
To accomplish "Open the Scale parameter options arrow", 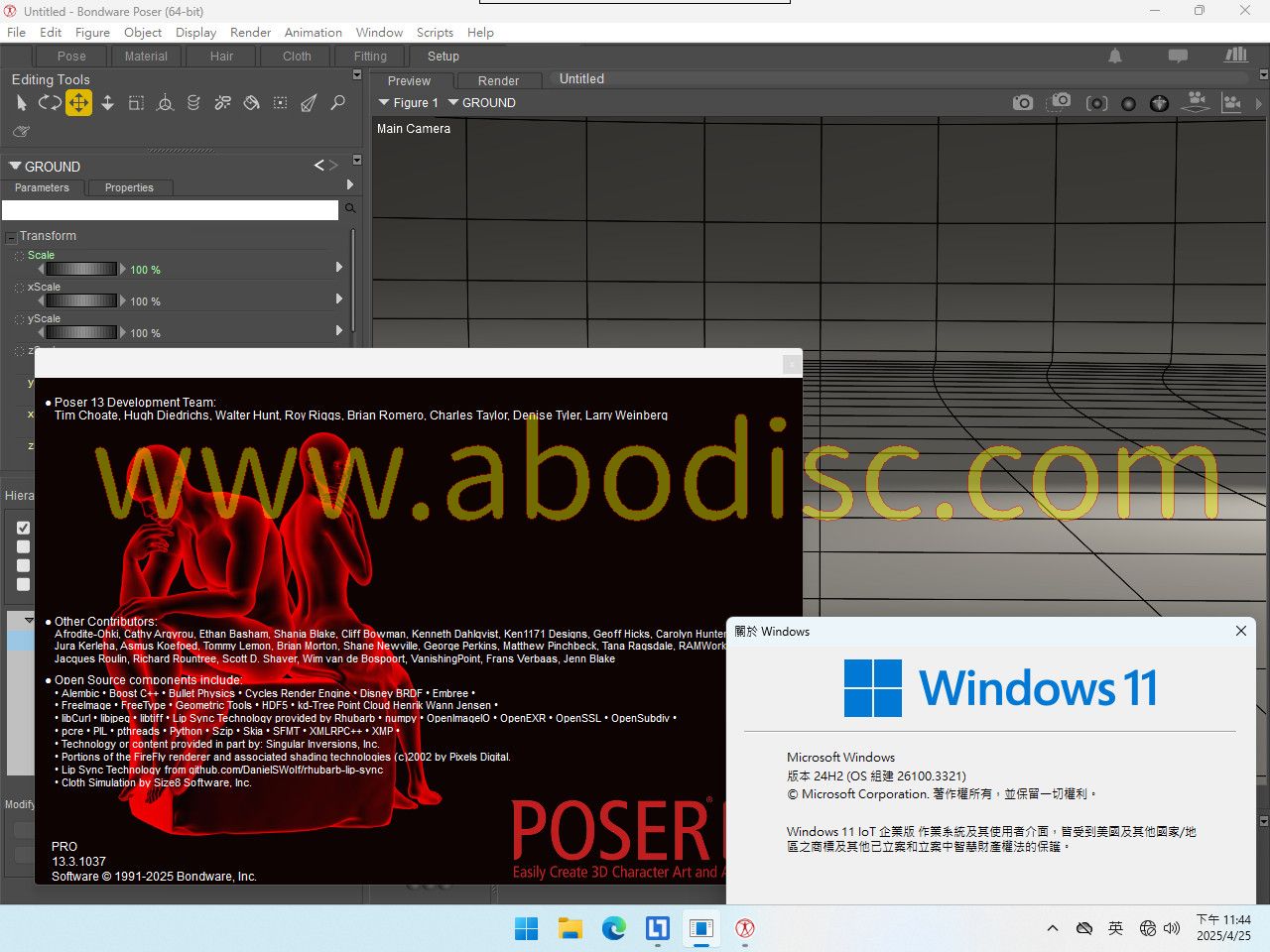I will tap(339, 267).
